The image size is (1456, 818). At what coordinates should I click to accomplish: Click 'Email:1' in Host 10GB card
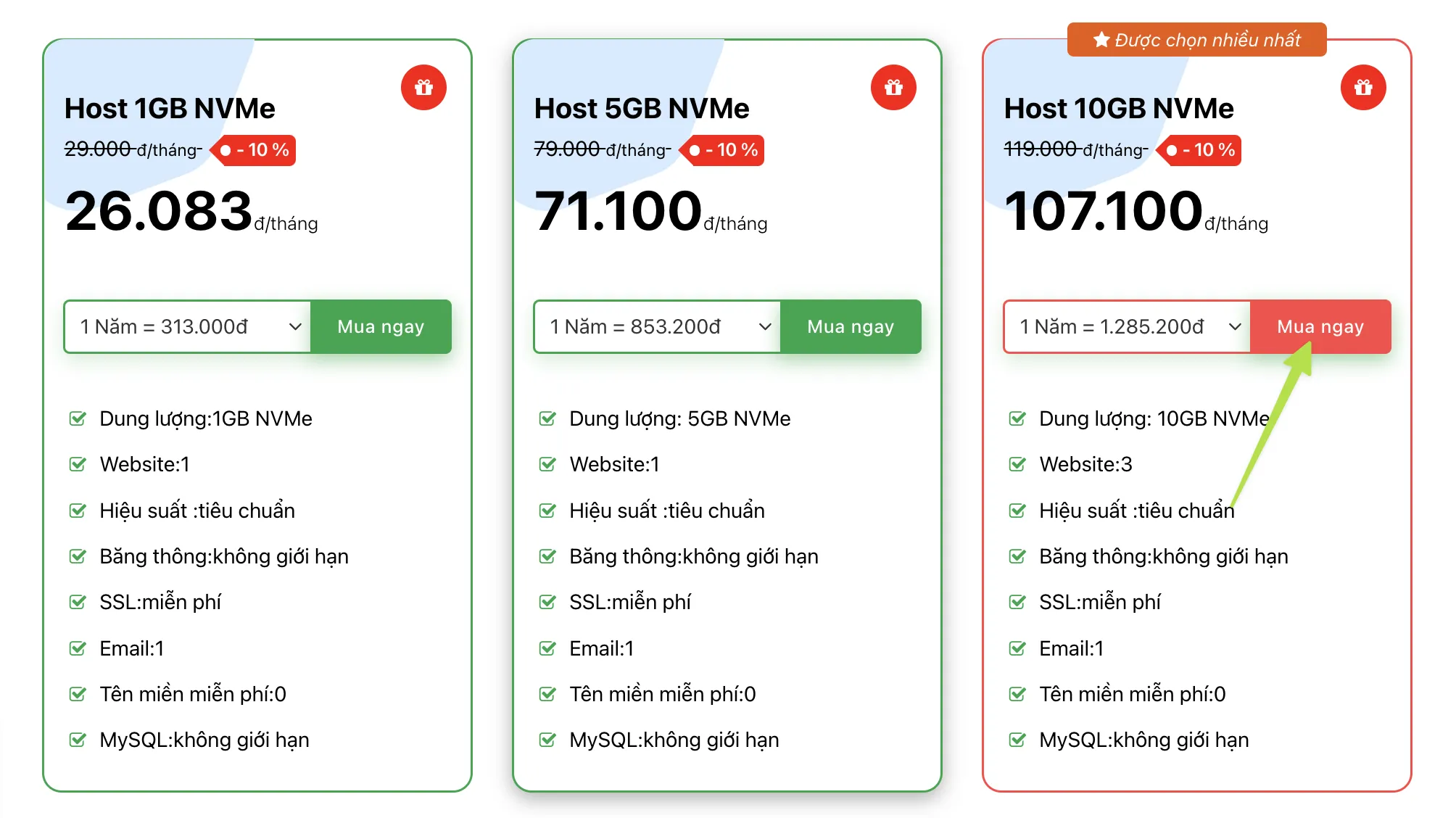pyautogui.click(x=1071, y=648)
